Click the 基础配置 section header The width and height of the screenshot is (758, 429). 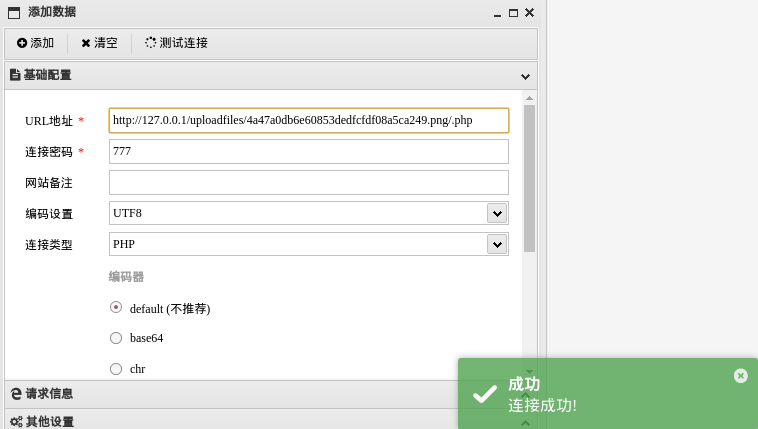271,75
